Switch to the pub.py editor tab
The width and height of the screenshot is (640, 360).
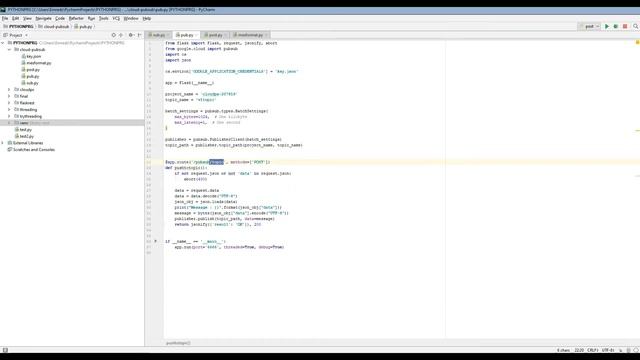187,35
